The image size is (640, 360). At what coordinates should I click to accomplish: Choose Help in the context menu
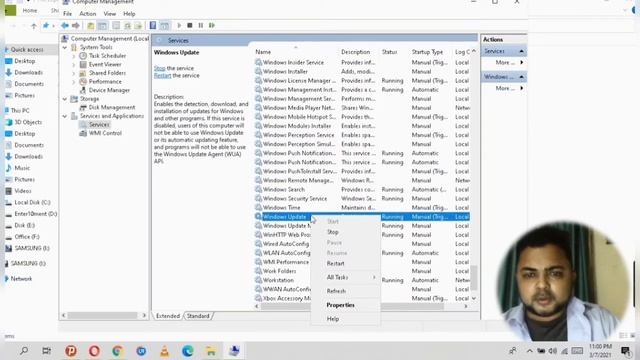[x=345, y=319]
